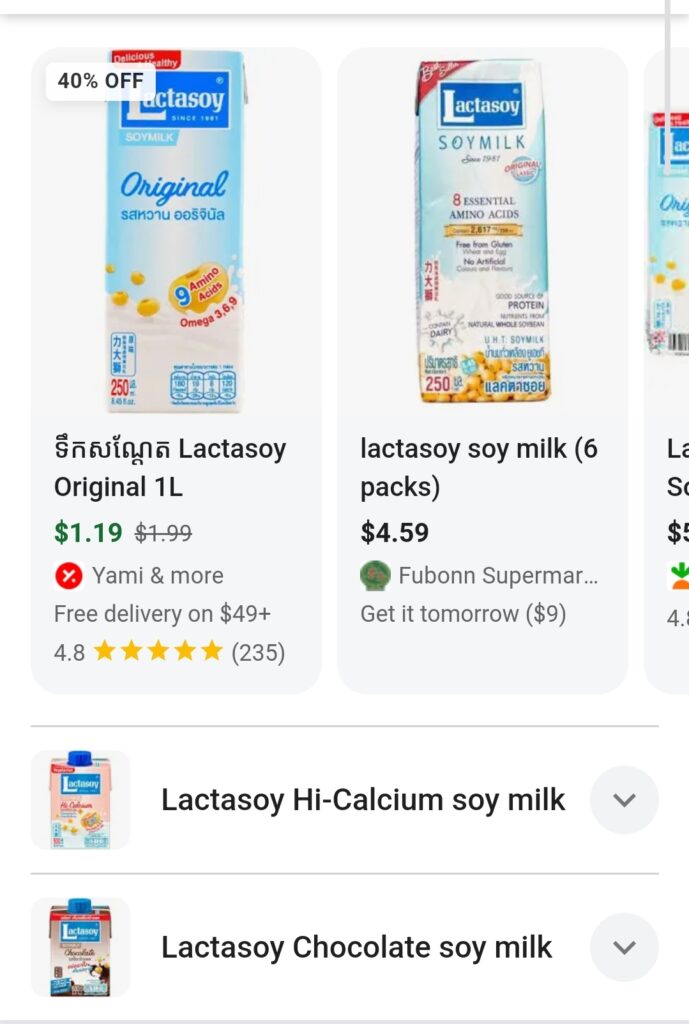Open Lactasoy Hi-Calcium soy milk row
689x1024 pixels.
tap(363, 800)
